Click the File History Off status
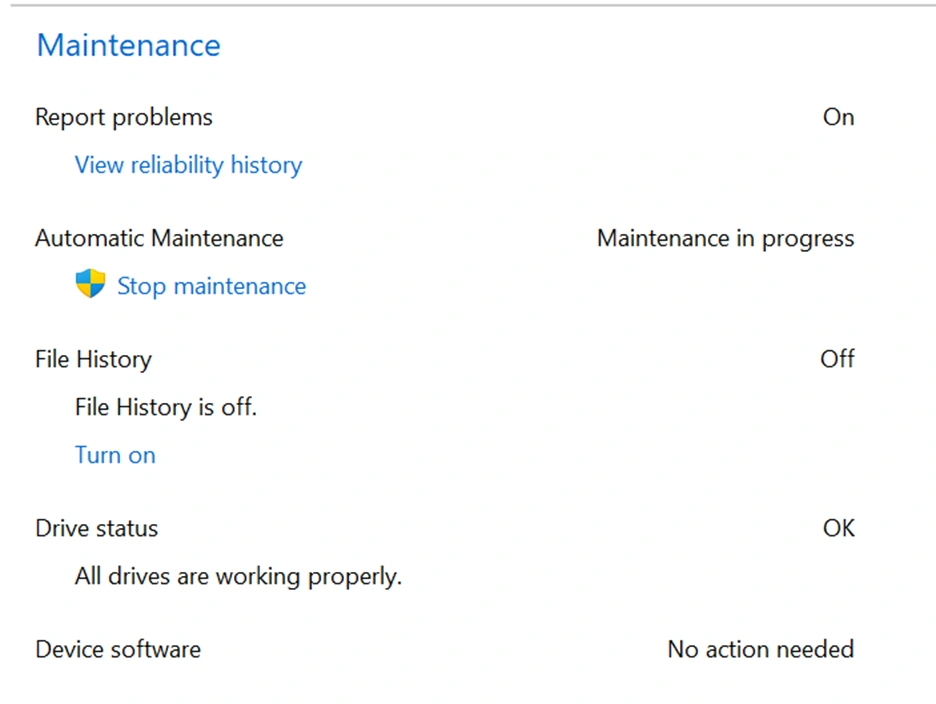This screenshot has height=704, width=936. pos(837,359)
